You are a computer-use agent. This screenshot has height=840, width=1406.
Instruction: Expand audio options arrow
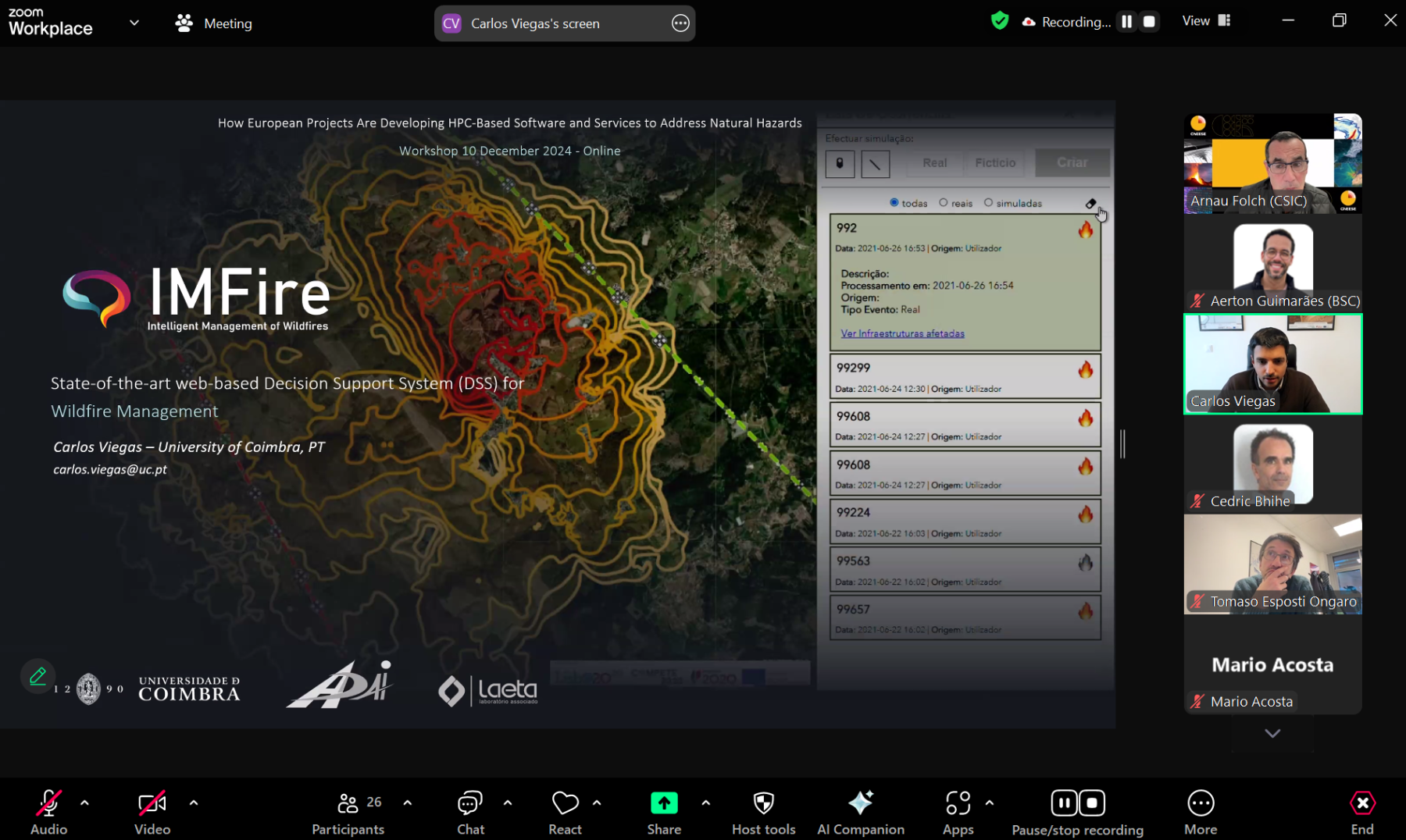pos(84,803)
